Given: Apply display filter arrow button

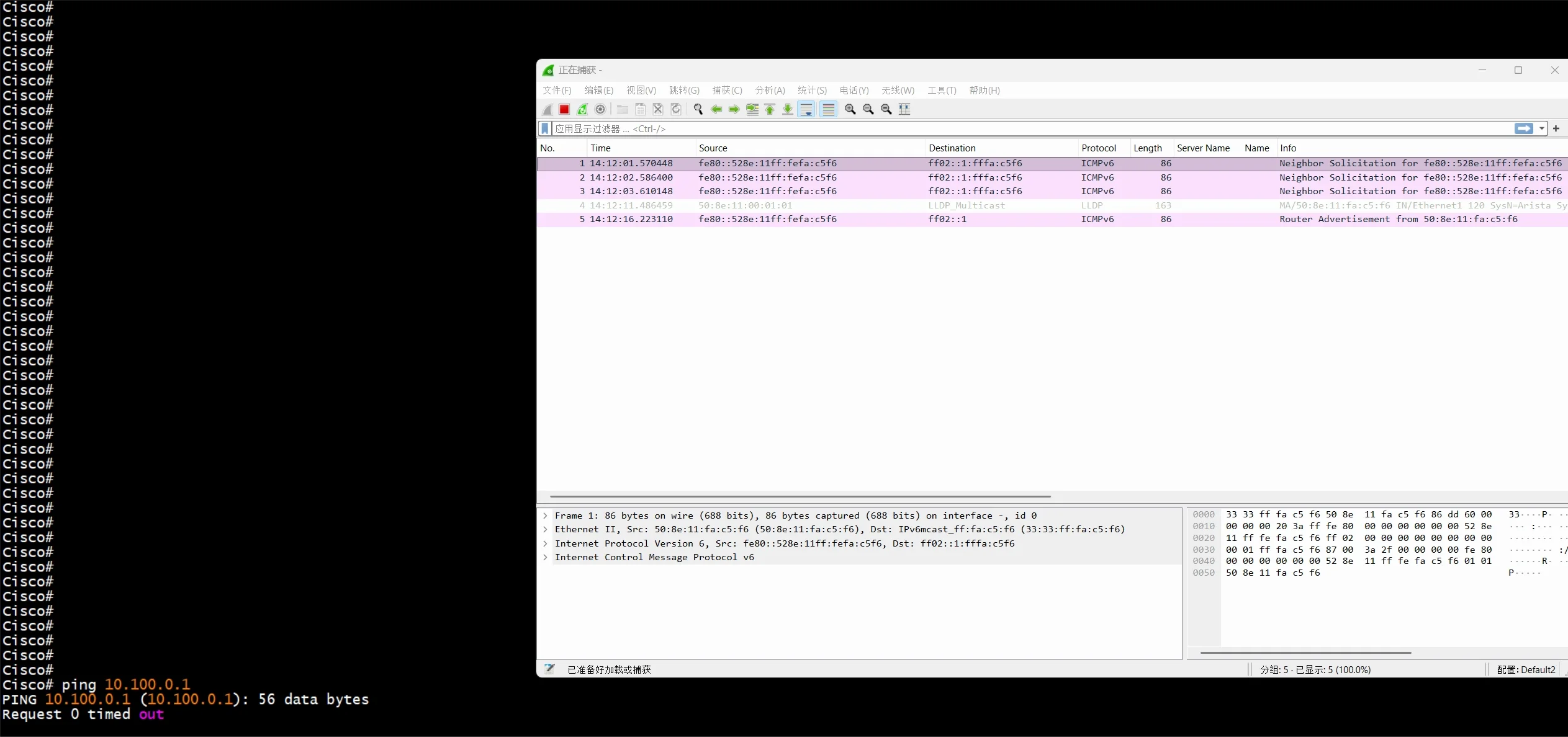Looking at the screenshot, I should click(x=1524, y=128).
